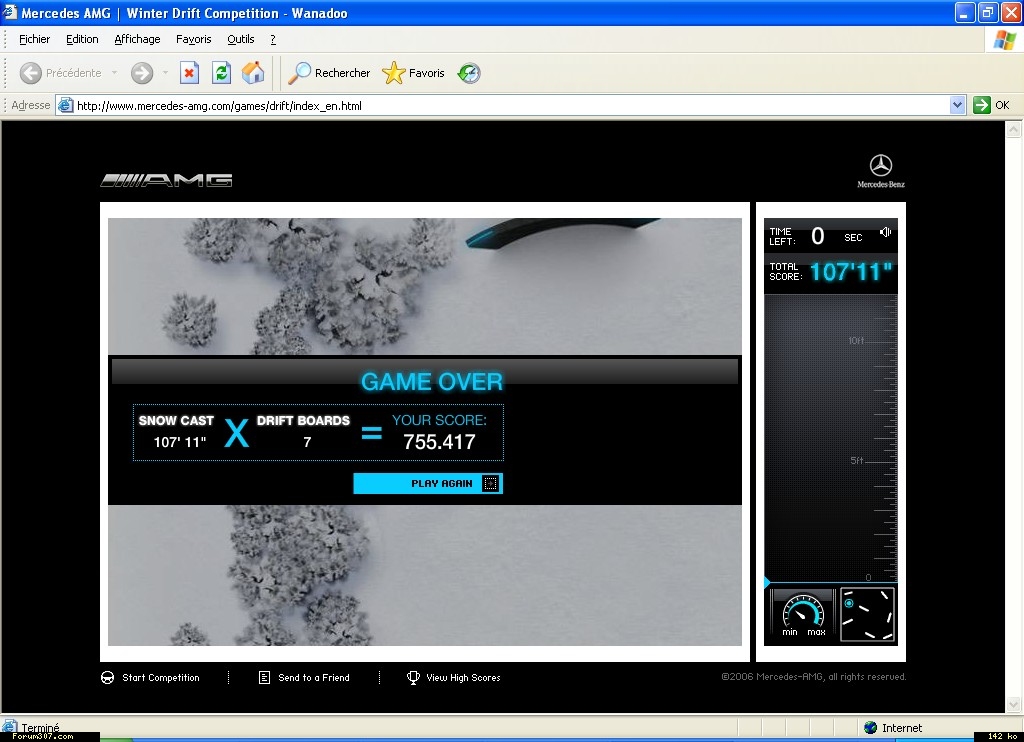
Task: Expand the address bar URL dropdown
Action: point(957,105)
